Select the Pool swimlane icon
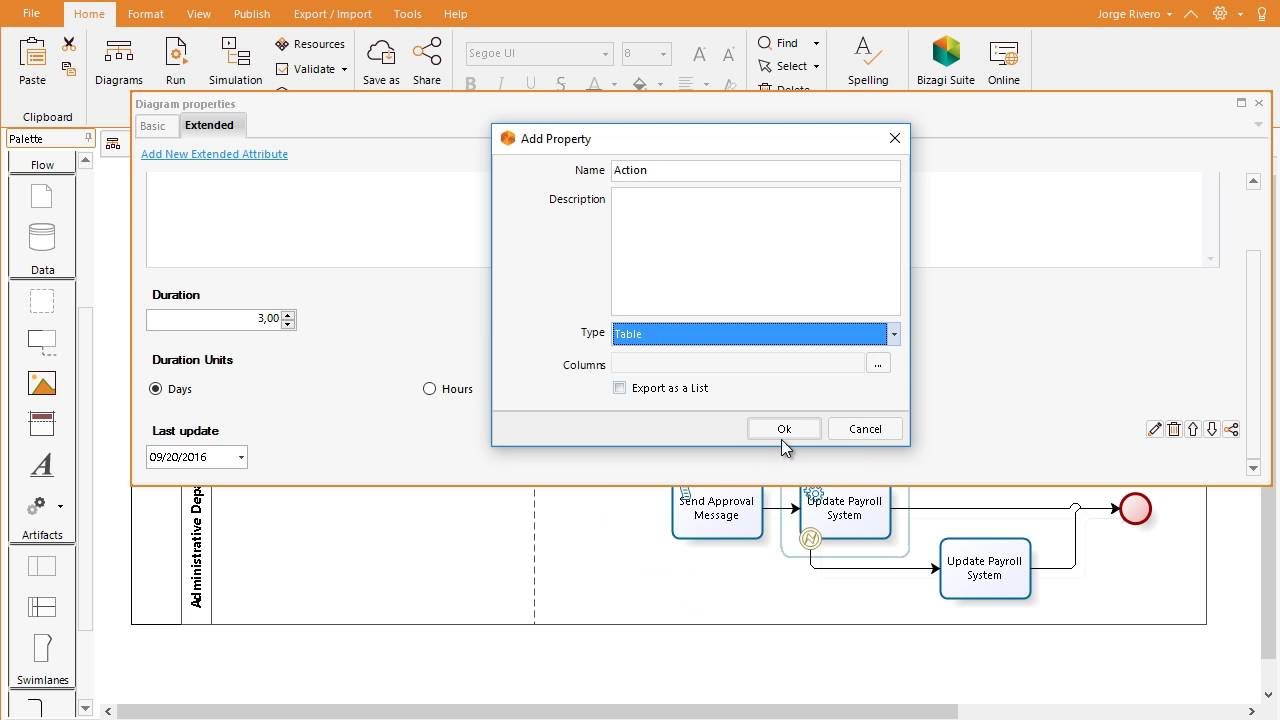 (x=42, y=566)
